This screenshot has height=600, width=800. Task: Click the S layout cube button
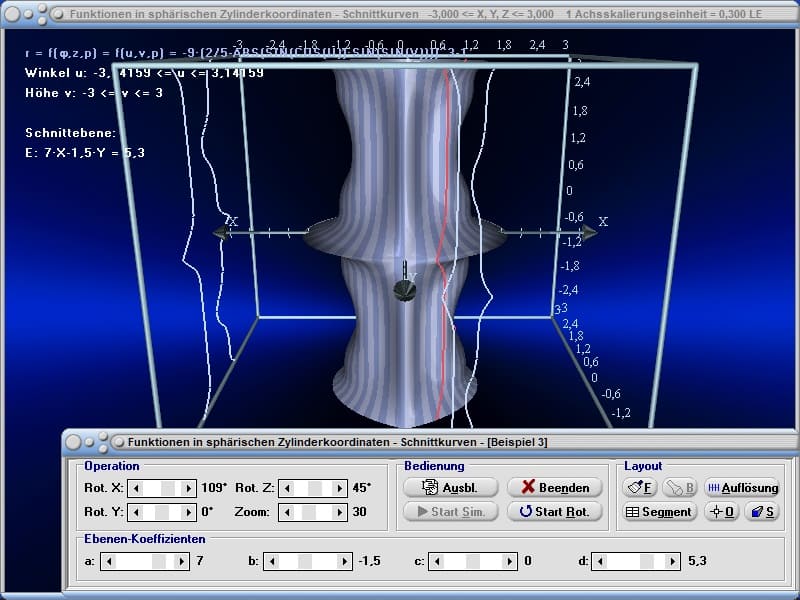click(x=762, y=511)
